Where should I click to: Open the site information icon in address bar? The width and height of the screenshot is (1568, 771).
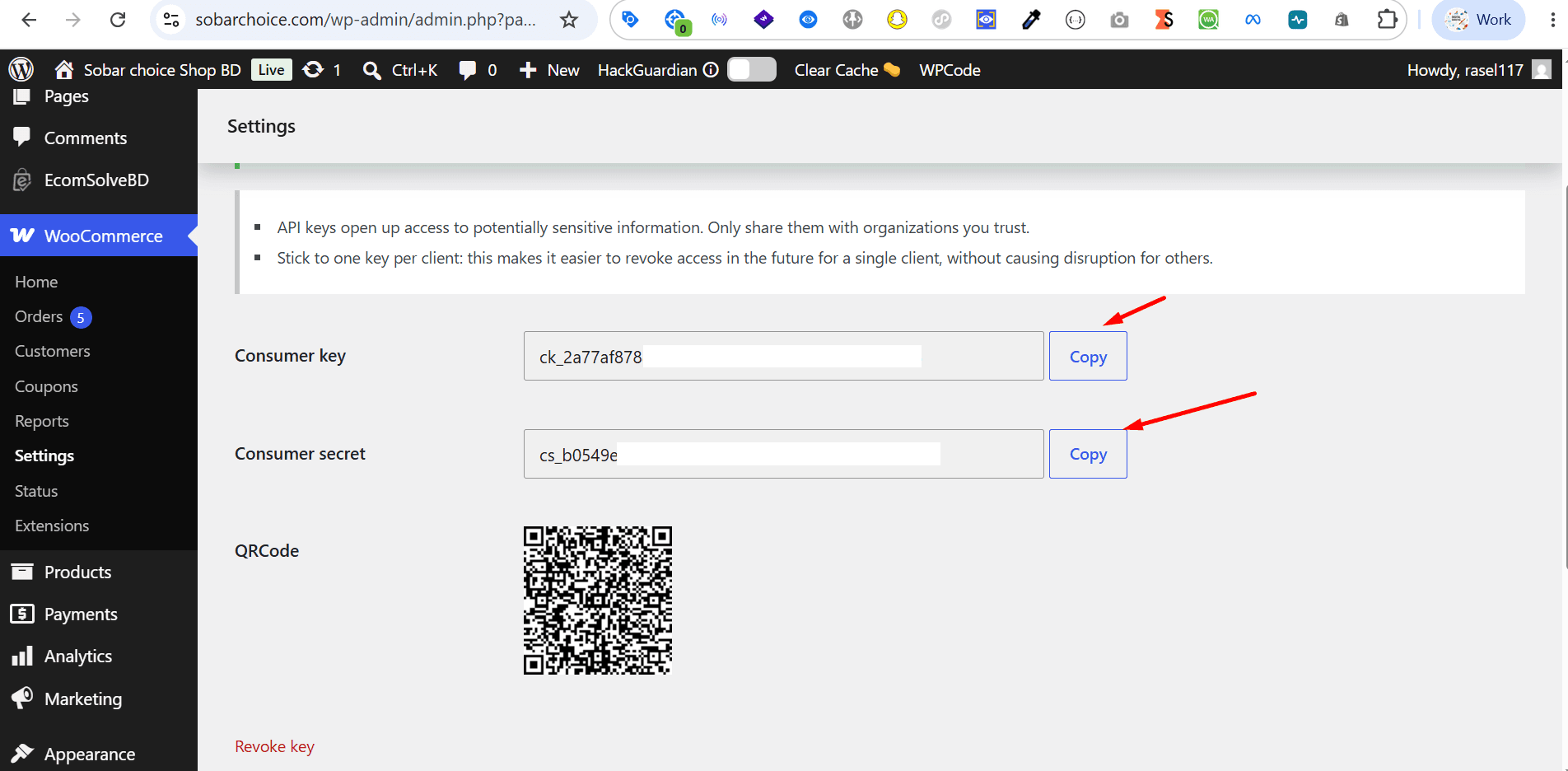(x=171, y=20)
